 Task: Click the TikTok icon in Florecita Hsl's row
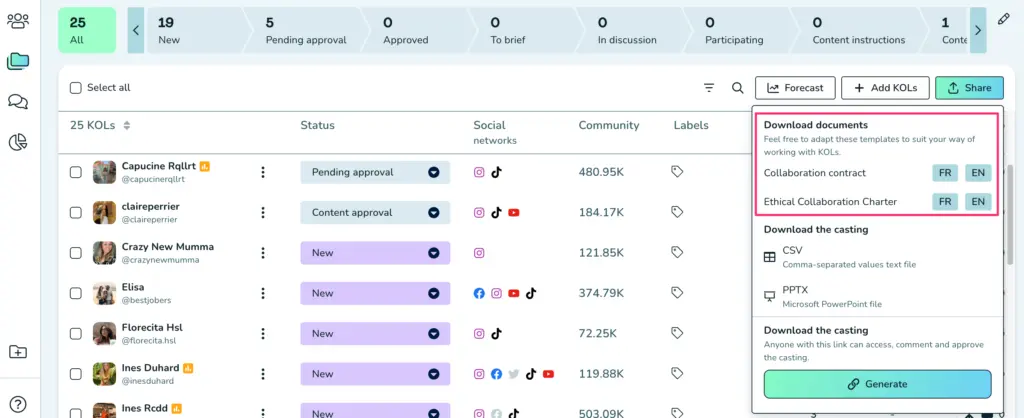pyautogui.click(x=496, y=334)
